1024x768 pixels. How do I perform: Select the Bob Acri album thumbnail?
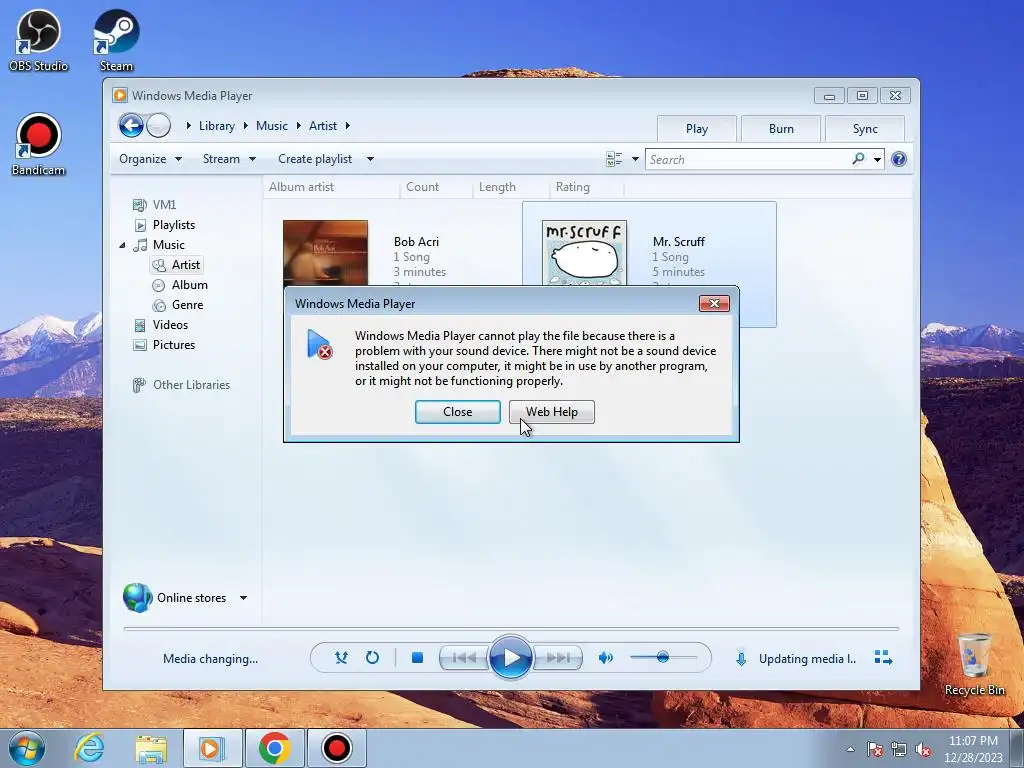pyautogui.click(x=325, y=253)
